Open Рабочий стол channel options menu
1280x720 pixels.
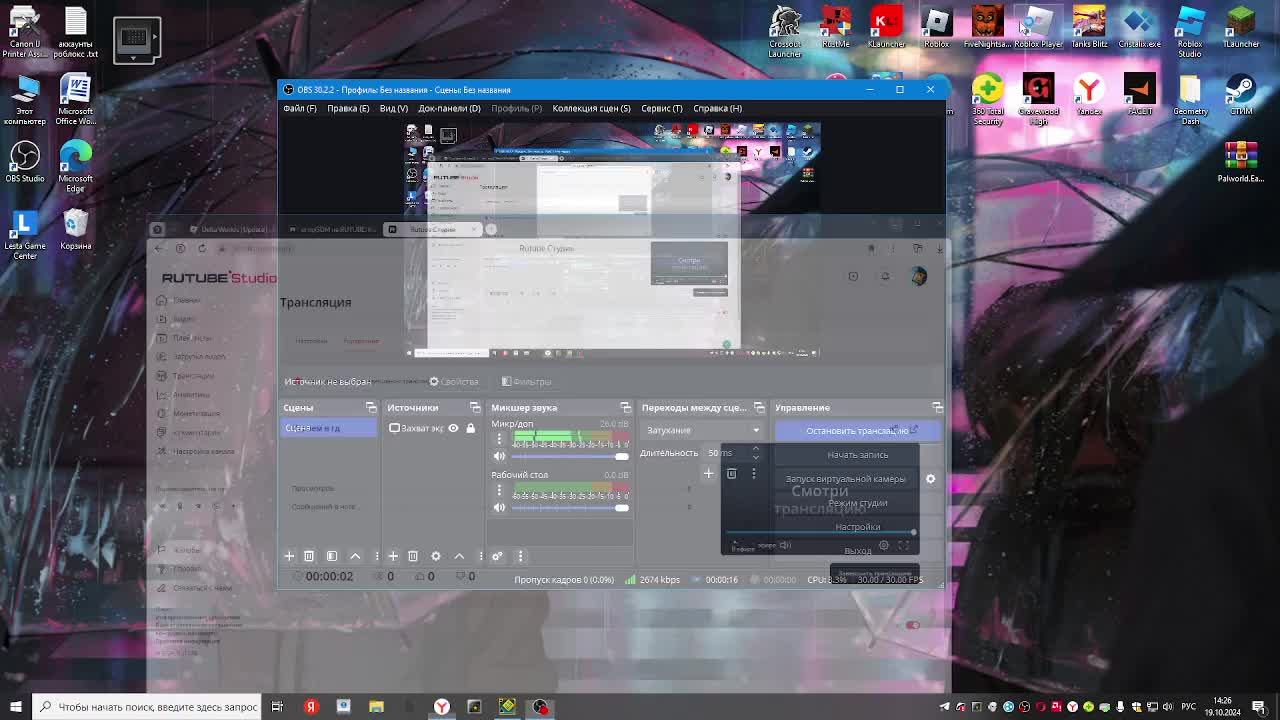(499, 490)
